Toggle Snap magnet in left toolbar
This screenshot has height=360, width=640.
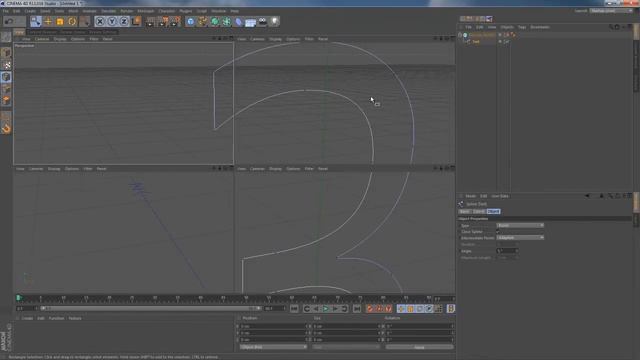pos(6,129)
